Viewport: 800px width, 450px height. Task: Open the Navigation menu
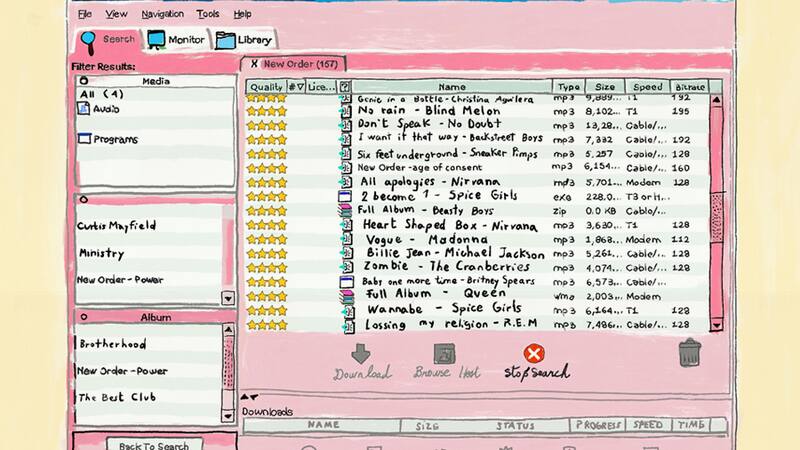(162, 14)
